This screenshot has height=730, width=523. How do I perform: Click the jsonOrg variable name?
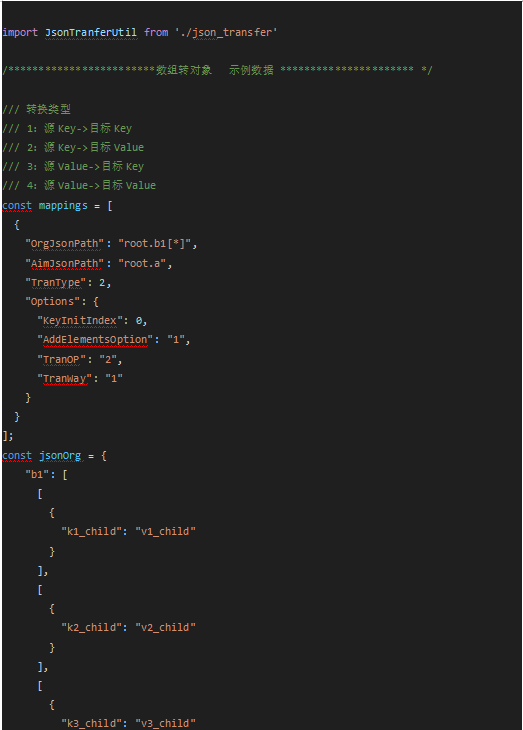pos(60,455)
